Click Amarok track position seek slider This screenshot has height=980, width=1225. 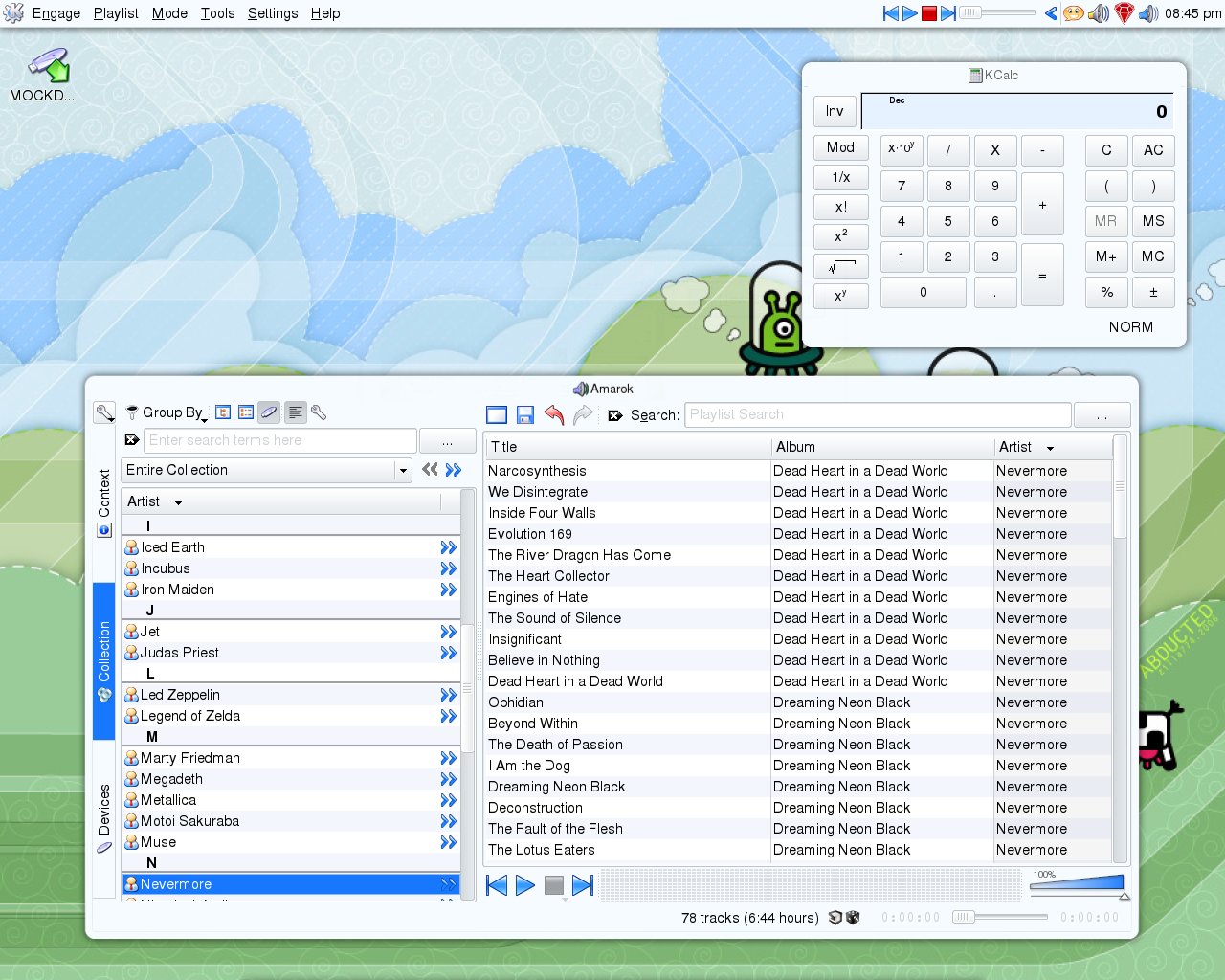click(999, 917)
